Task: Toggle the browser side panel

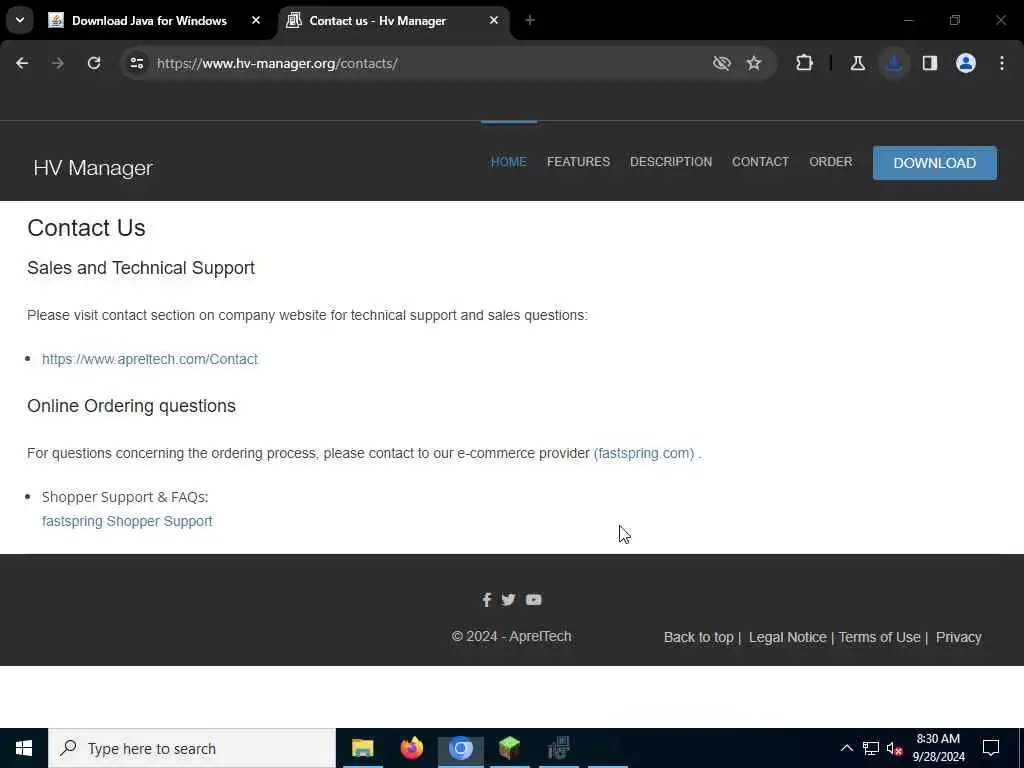Action: pos(930,63)
